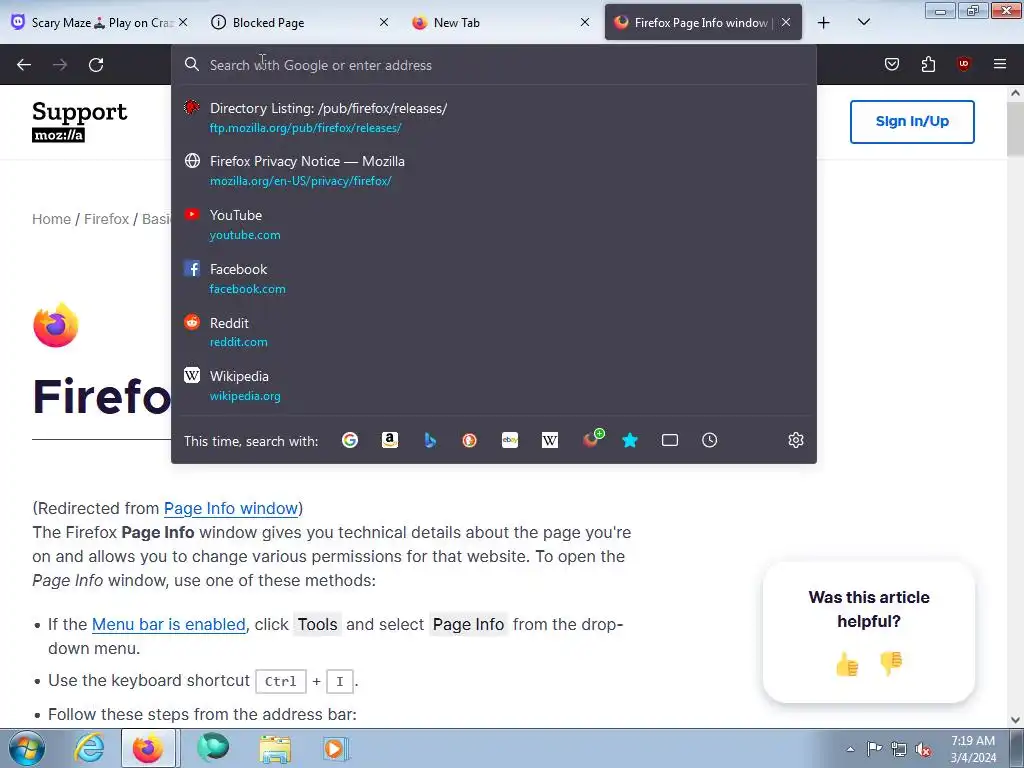Screen dimensions: 1024x768
Task: Search bookmarks using the star icon
Action: 630,441
